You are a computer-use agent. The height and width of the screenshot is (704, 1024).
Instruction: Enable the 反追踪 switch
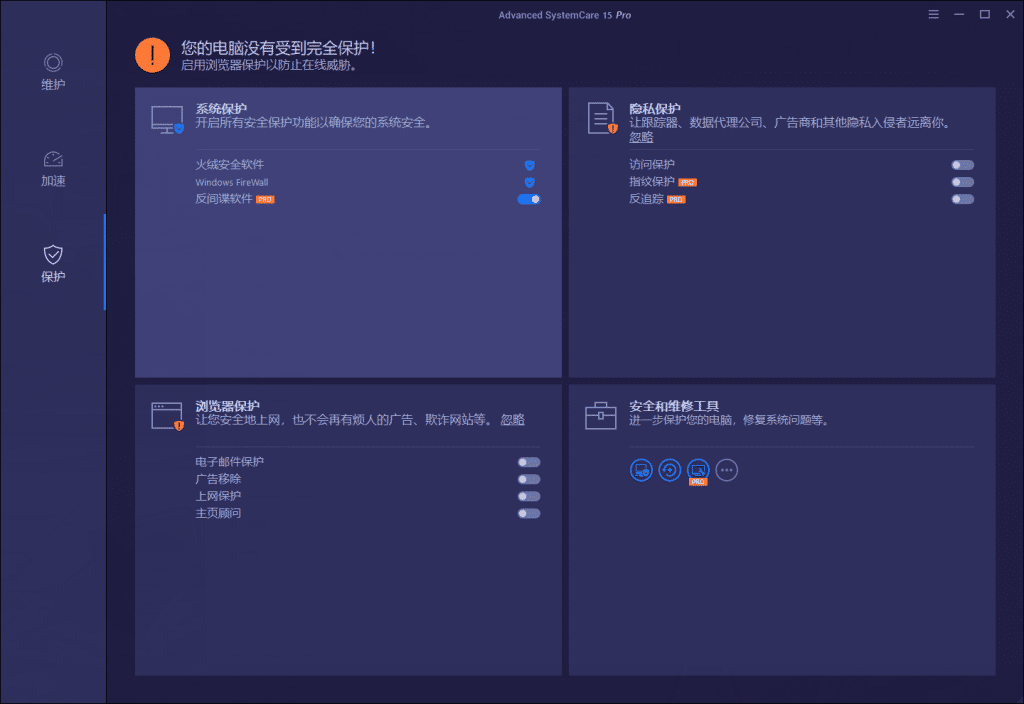tap(963, 199)
